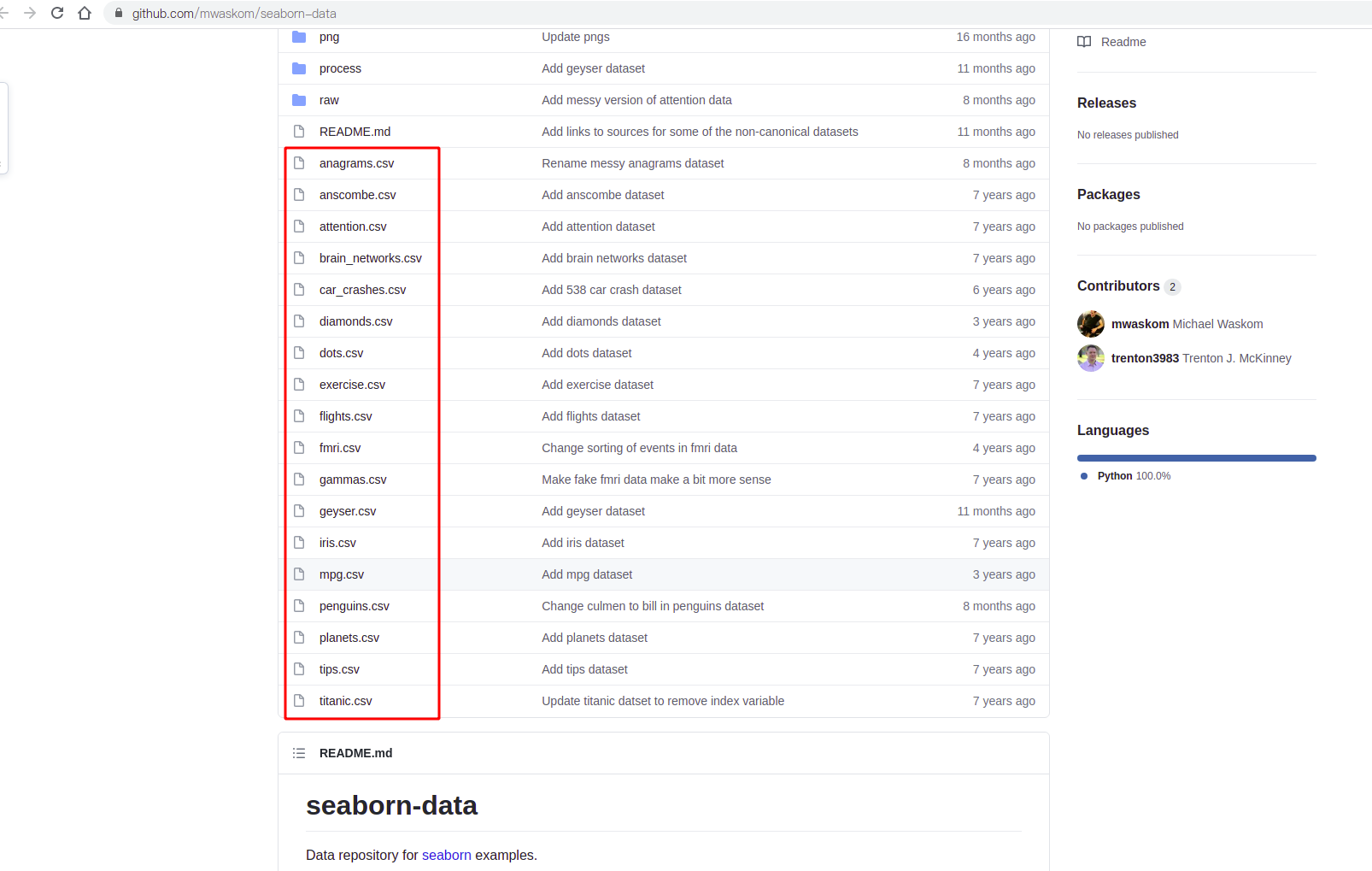
Task: Open the README.md file link in list
Action: pyautogui.click(x=355, y=132)
